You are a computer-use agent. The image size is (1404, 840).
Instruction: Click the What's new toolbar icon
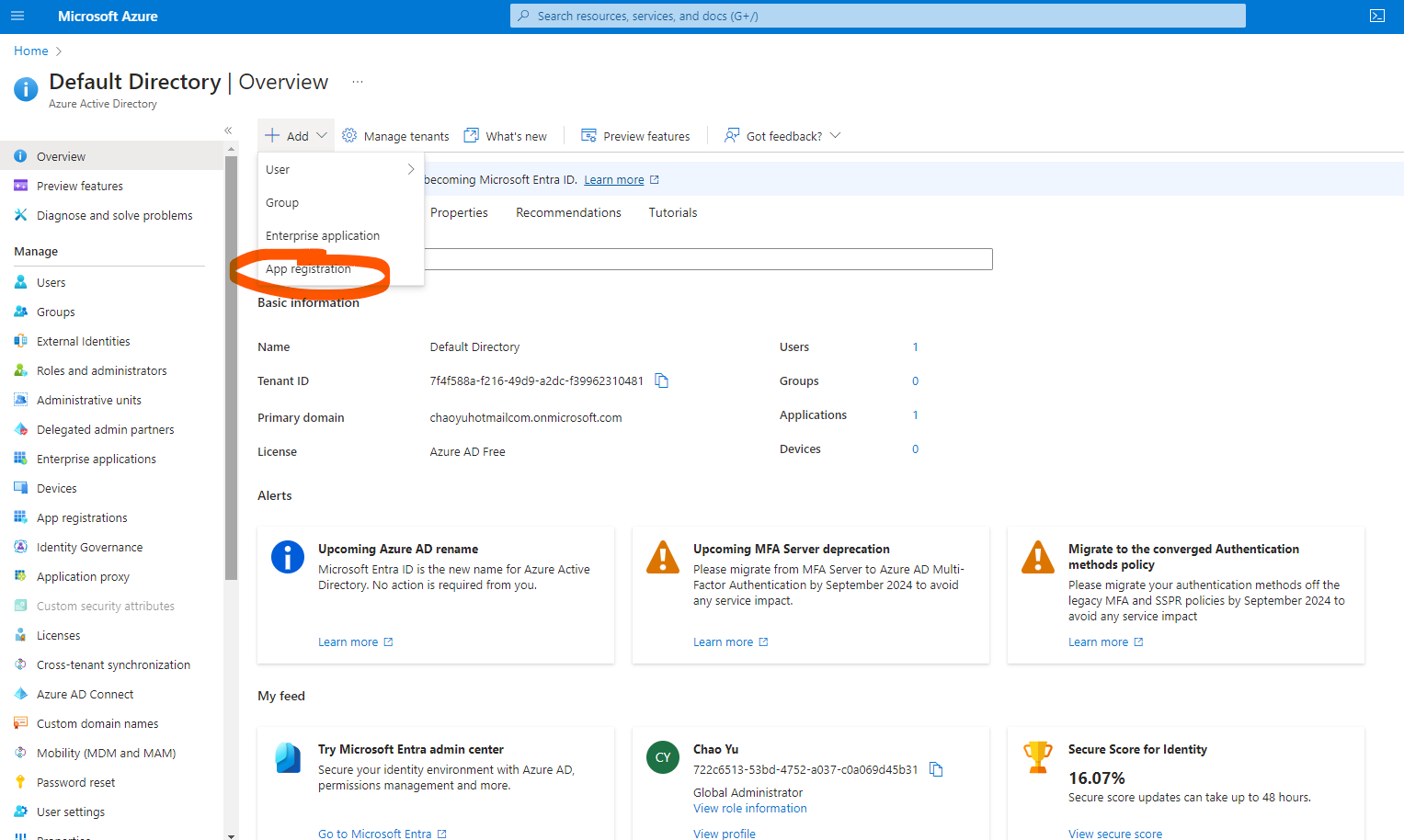(x=472, y=136)
